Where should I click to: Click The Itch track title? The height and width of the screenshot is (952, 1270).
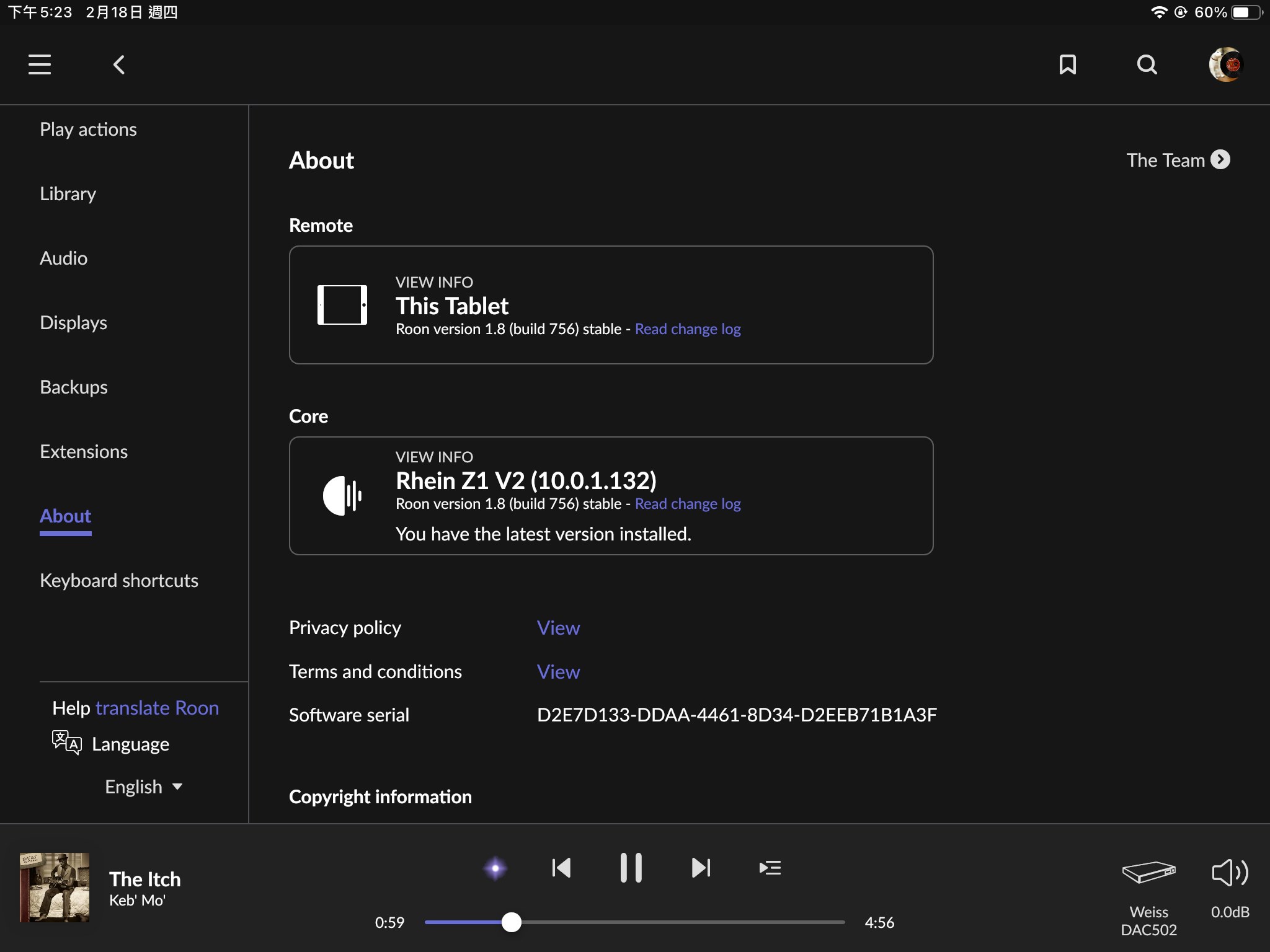click(x=145, y=879)
